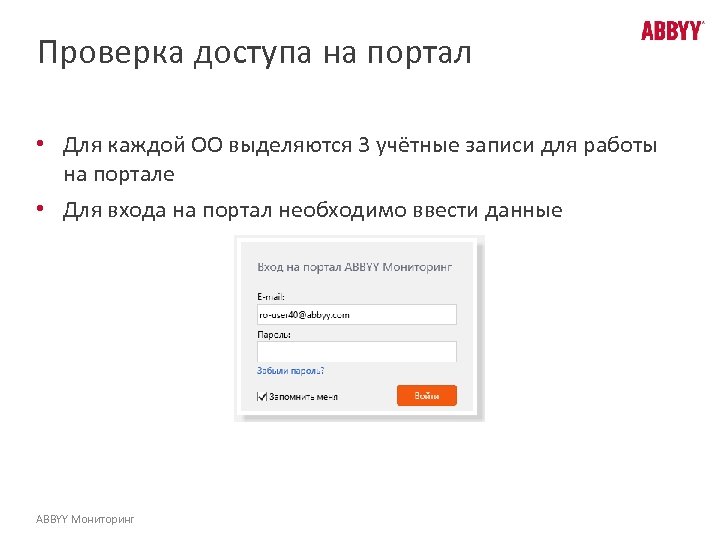
Task: Select the slide title 'Проверка доступа на портал'
Action: (253, 52)
